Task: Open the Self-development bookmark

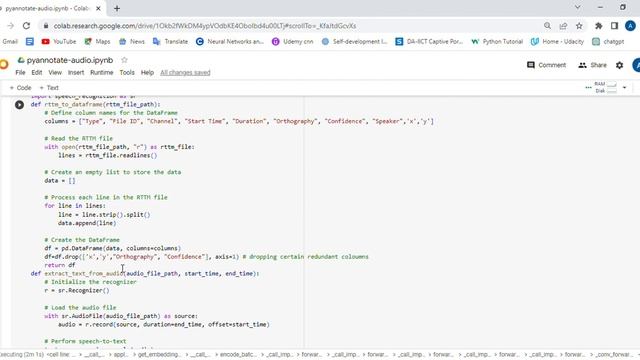Action: 354,42
